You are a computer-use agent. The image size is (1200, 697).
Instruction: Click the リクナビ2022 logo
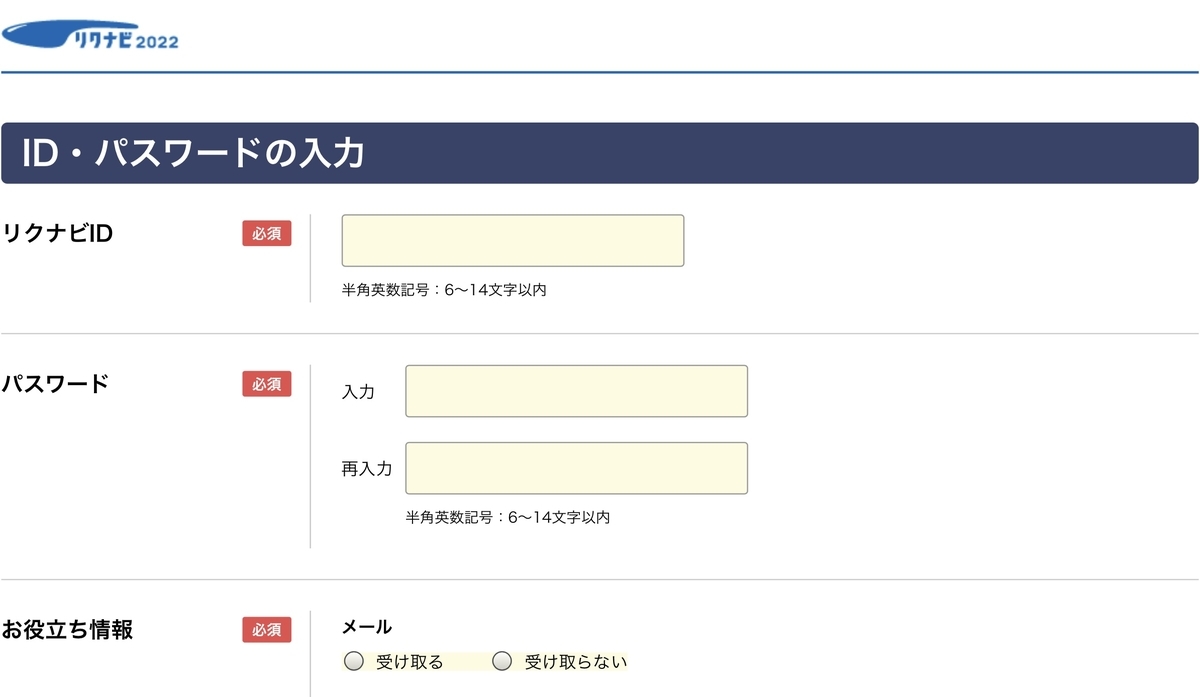[90, 33]
